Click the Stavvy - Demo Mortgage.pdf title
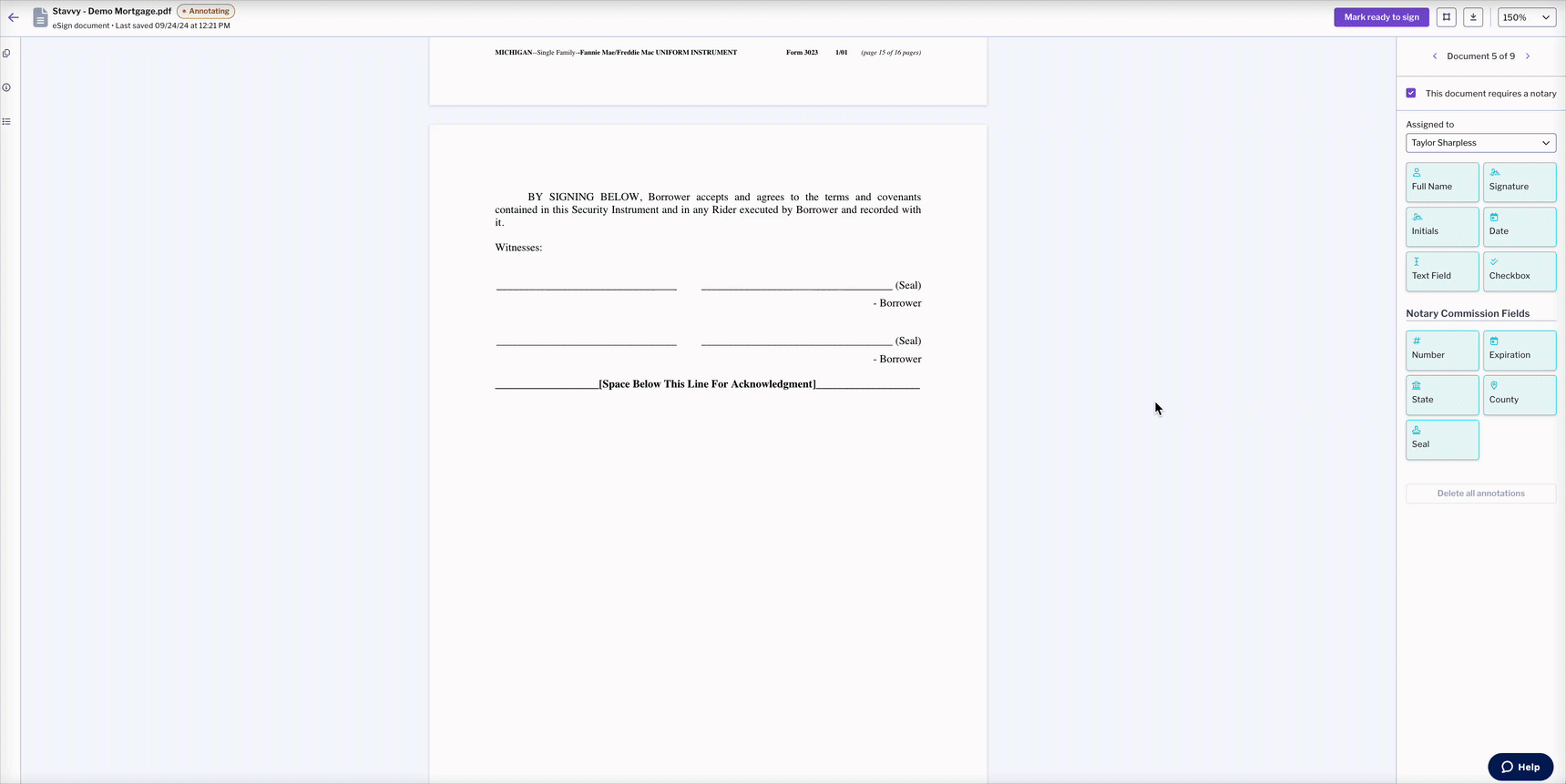This screenshot has width=1566, height=784. click(112, 11)
